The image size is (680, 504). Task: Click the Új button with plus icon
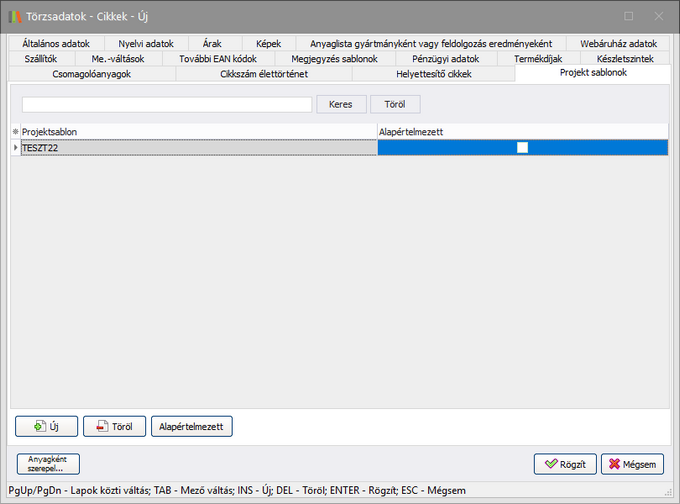tap(46, 427)
